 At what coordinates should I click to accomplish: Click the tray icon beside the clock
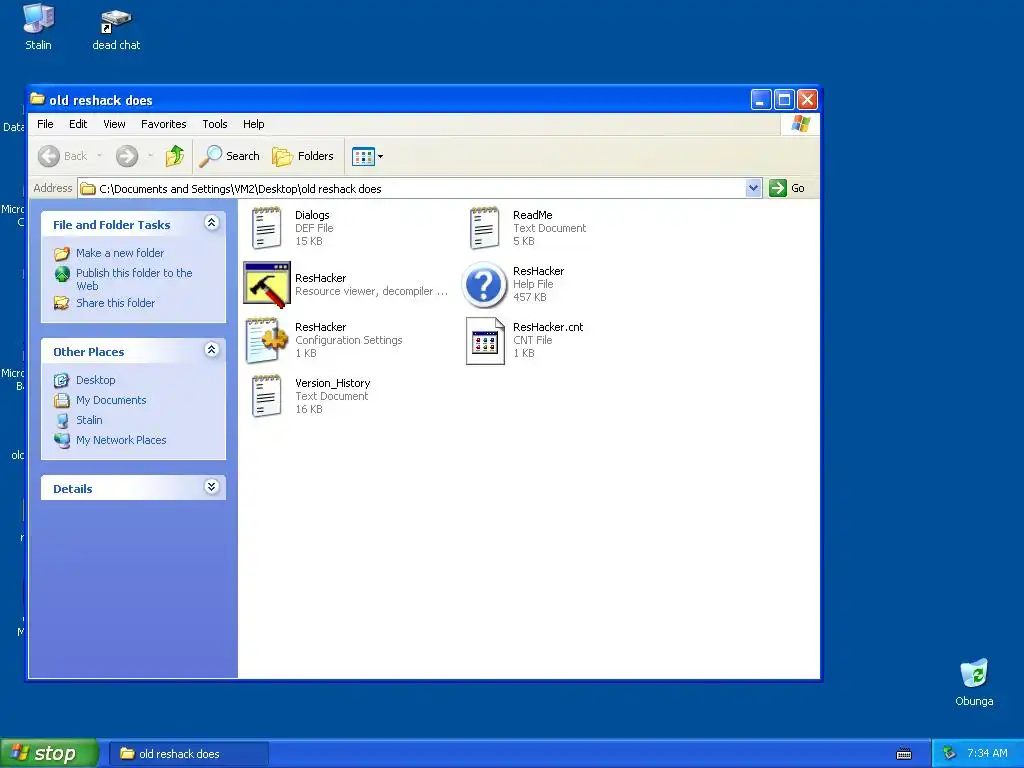tap(949, 754)
